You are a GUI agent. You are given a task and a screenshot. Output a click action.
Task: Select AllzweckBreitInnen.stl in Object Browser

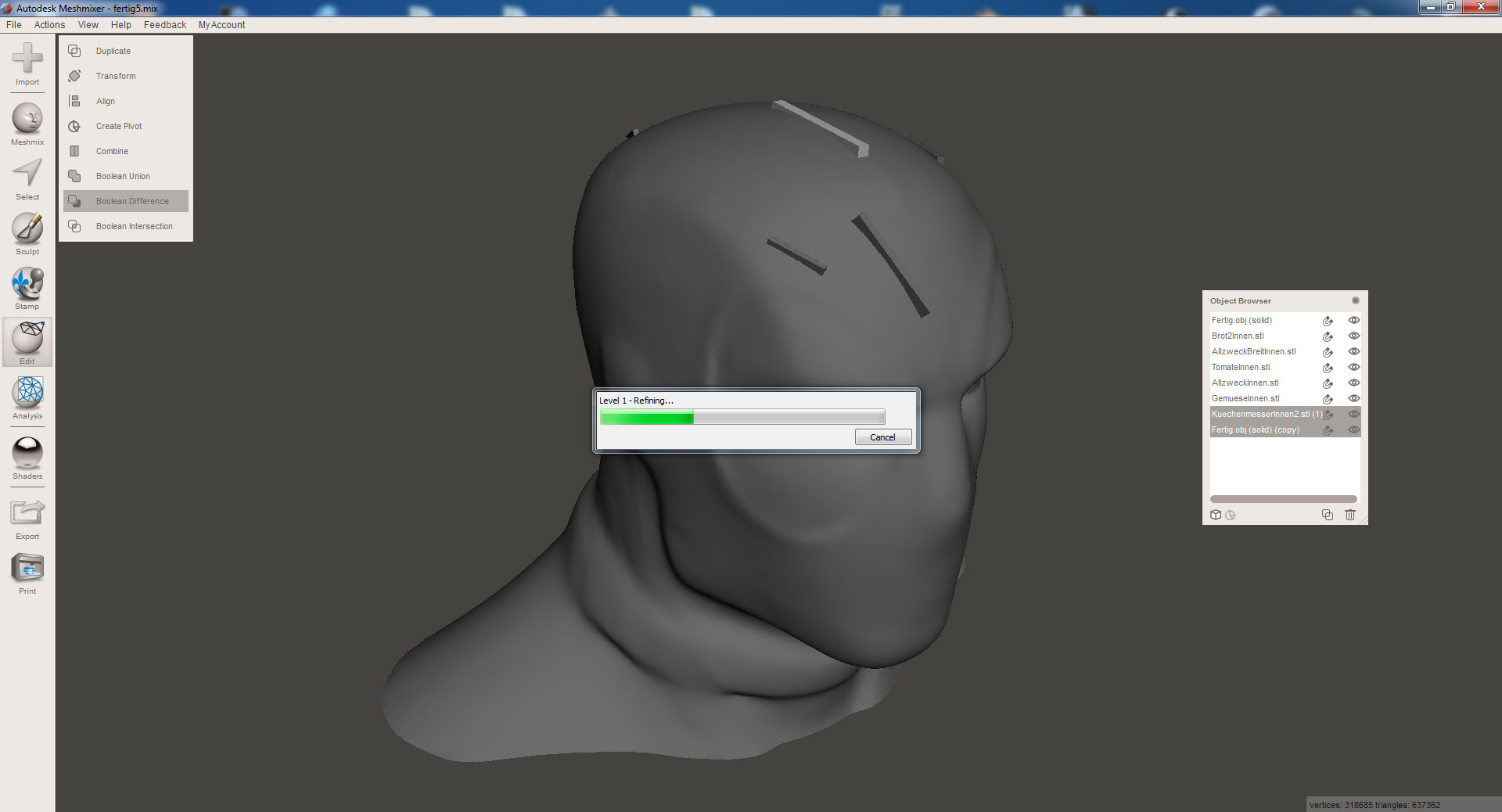tap(1253, 351)
